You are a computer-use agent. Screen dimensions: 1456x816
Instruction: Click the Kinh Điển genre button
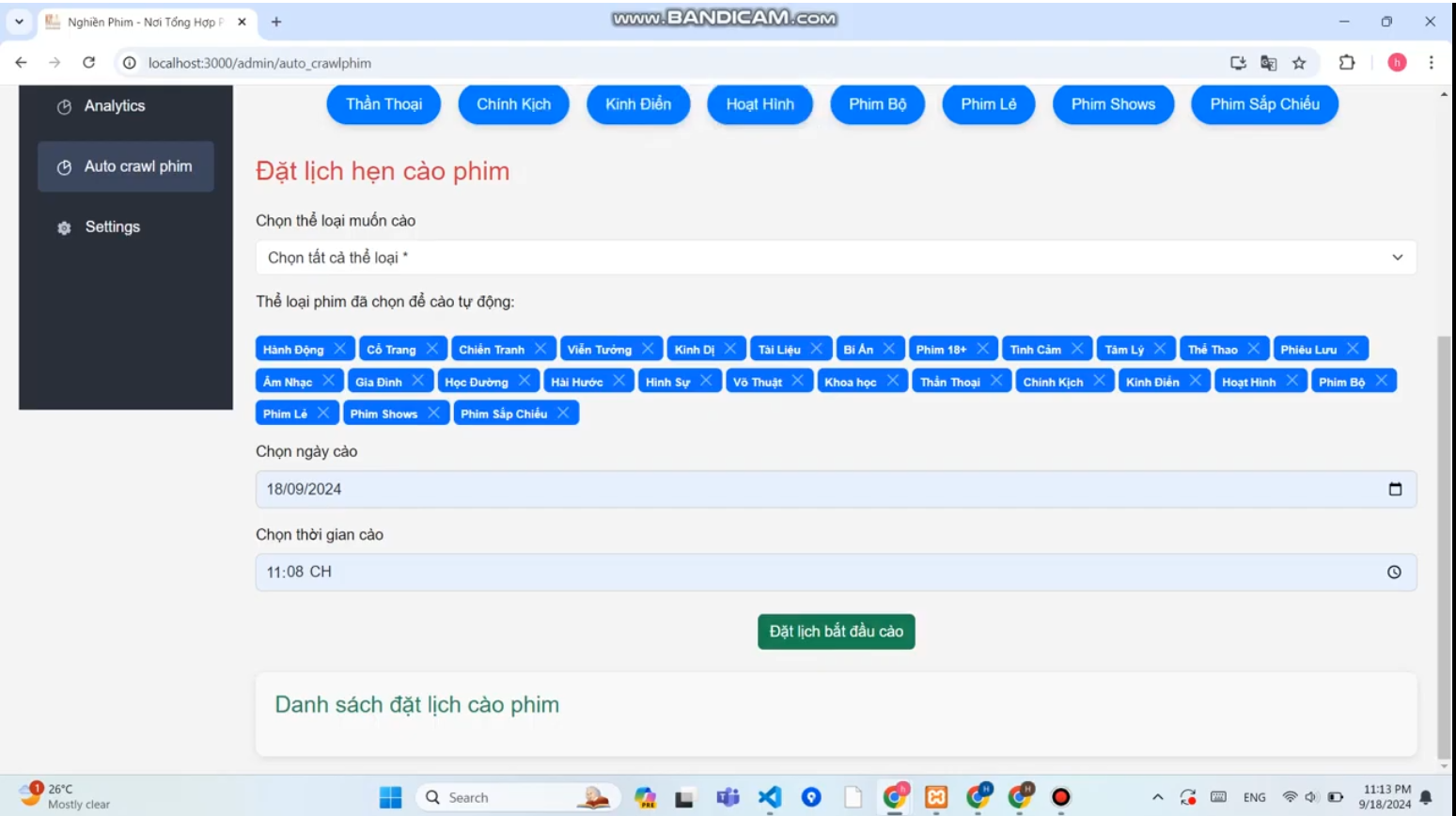click(638, 104)
